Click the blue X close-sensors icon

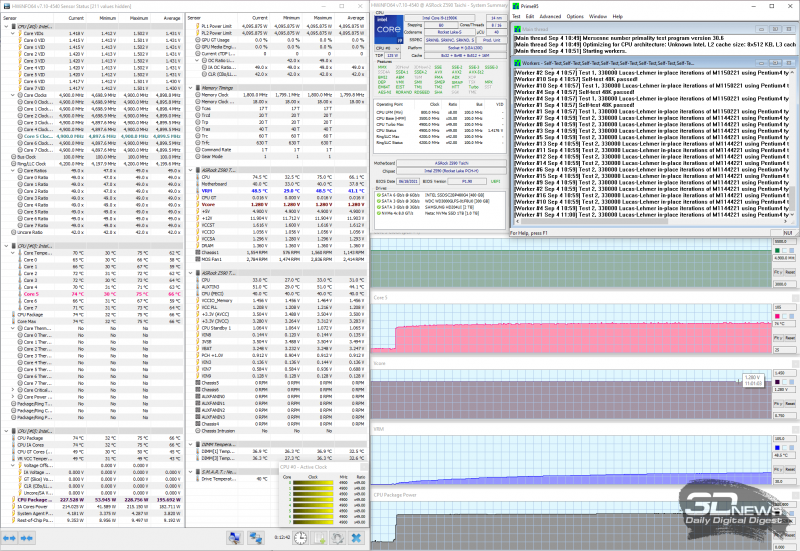click(x=357, y=538)
